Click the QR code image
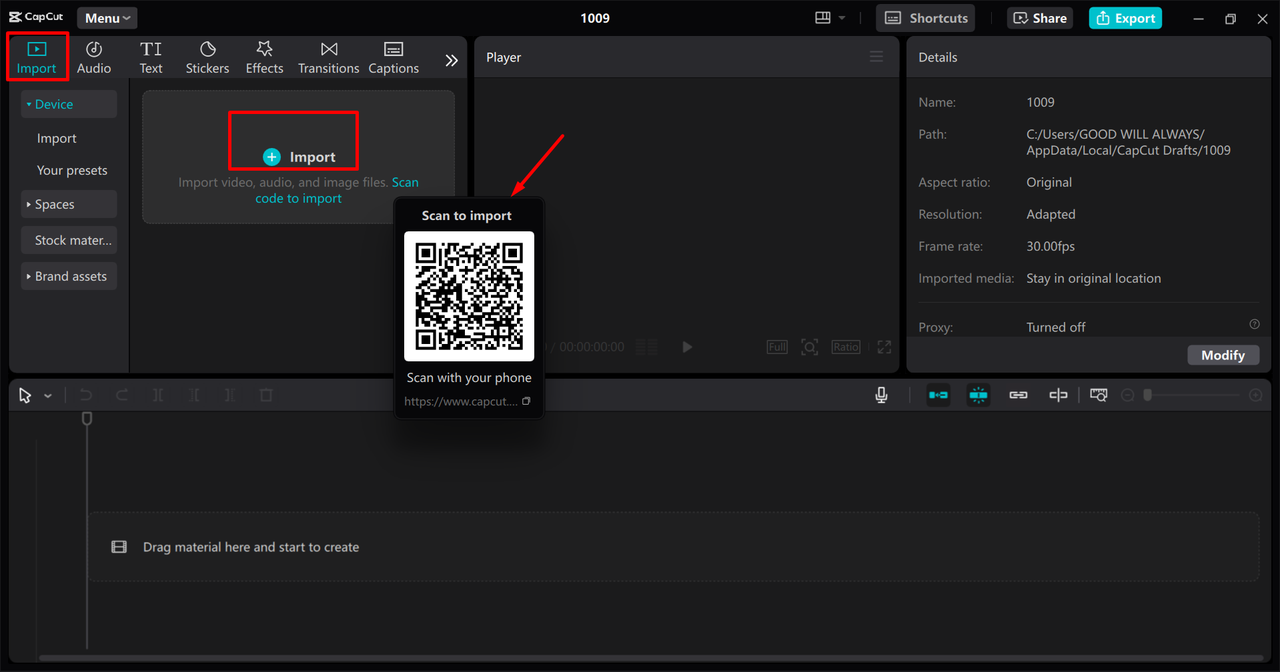1280x672 pixels. coord(469,296)
